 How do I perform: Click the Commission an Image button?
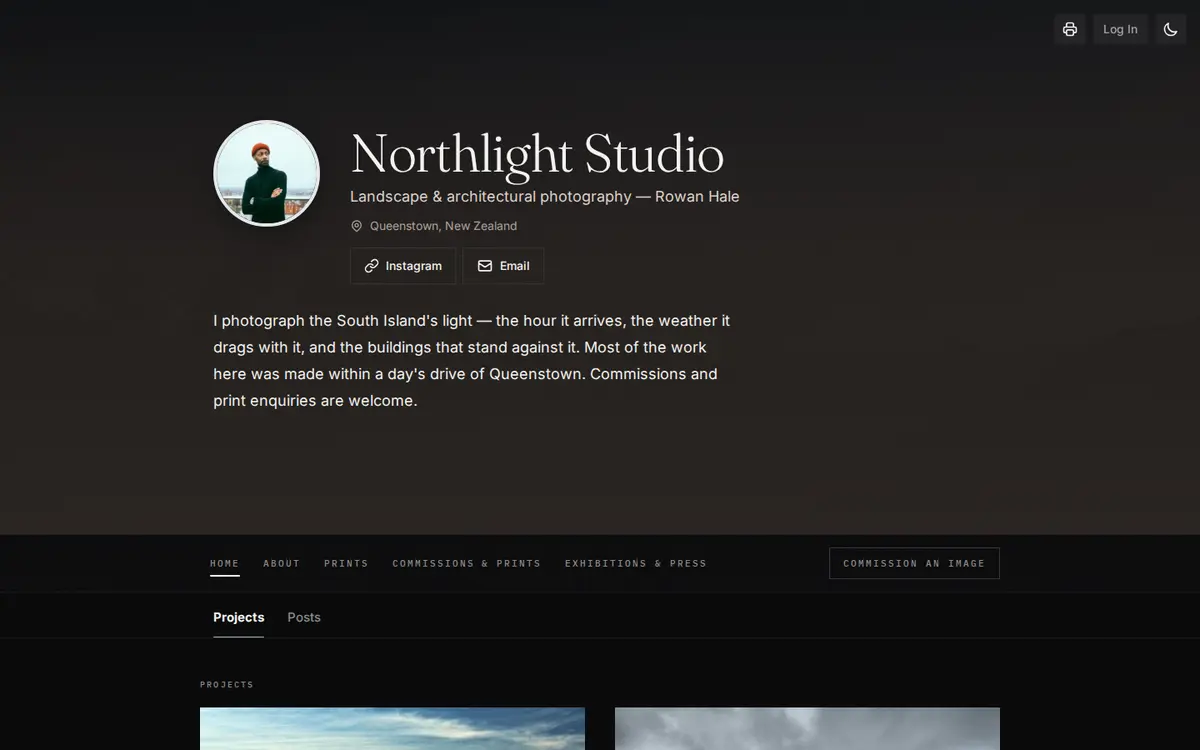pyautogui.click(x=914, y=563)
